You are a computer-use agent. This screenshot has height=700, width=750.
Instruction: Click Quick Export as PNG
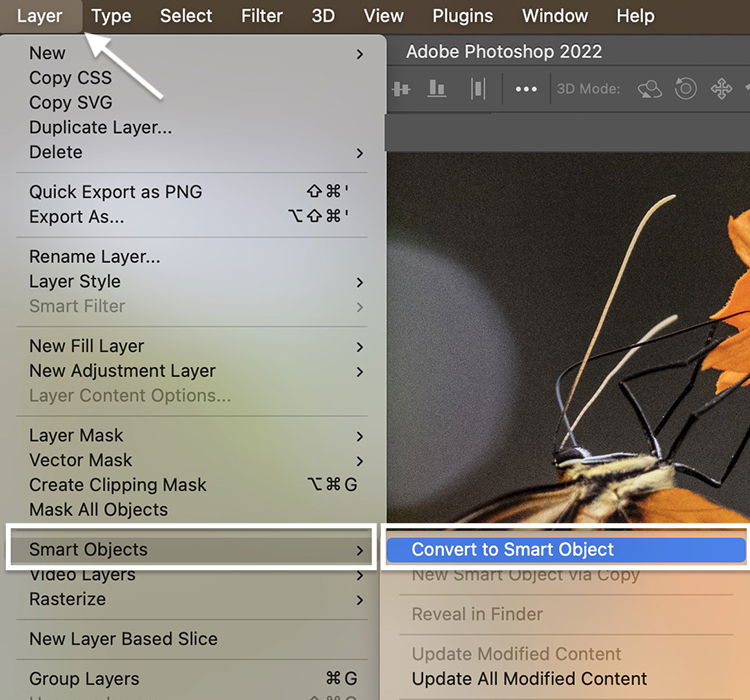115,192
